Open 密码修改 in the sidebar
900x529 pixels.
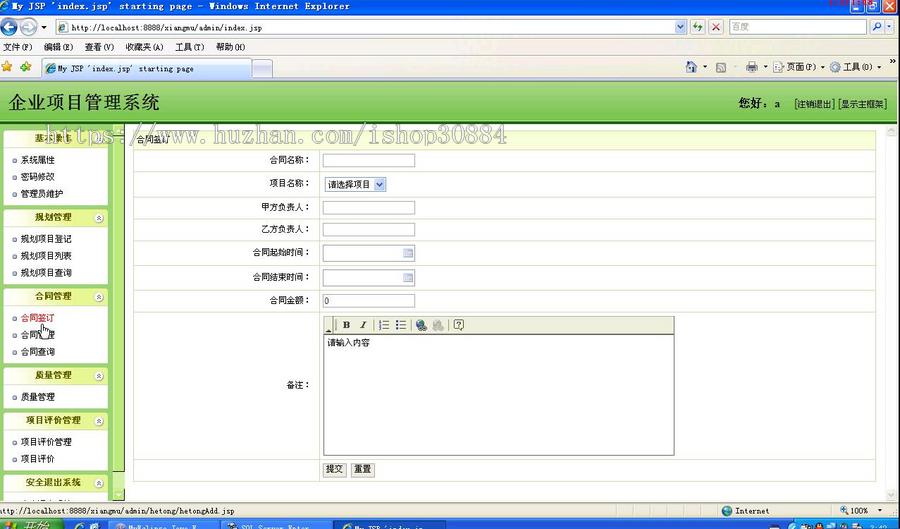click(x=37, y=177)
